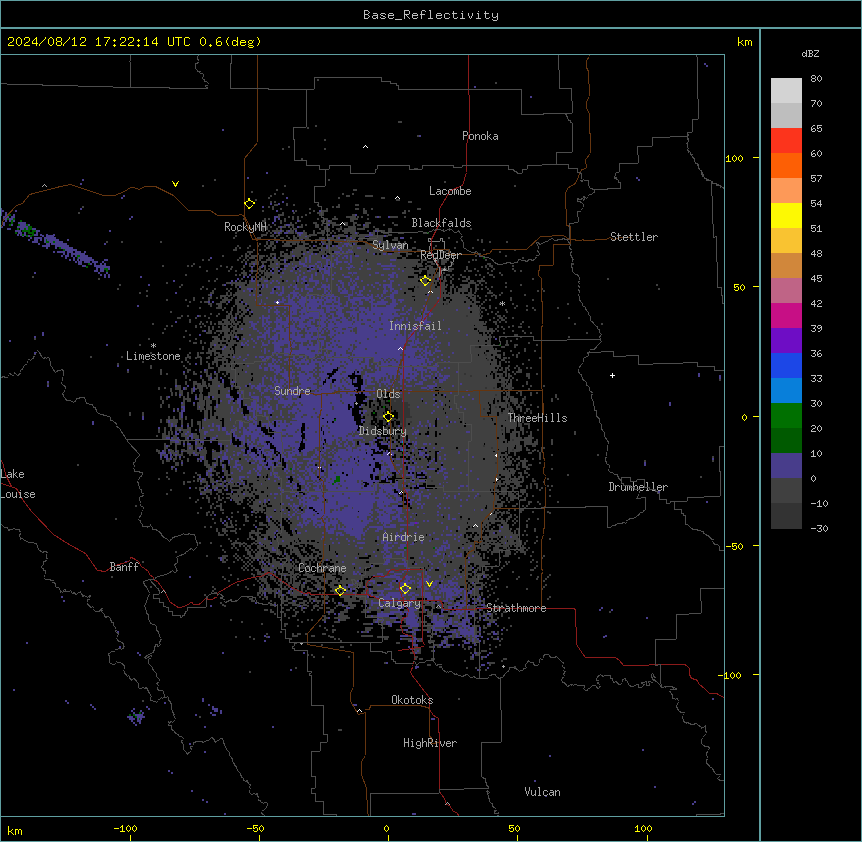Click the Vulcan town label
The image size is (862, 842).
(543, 792)
